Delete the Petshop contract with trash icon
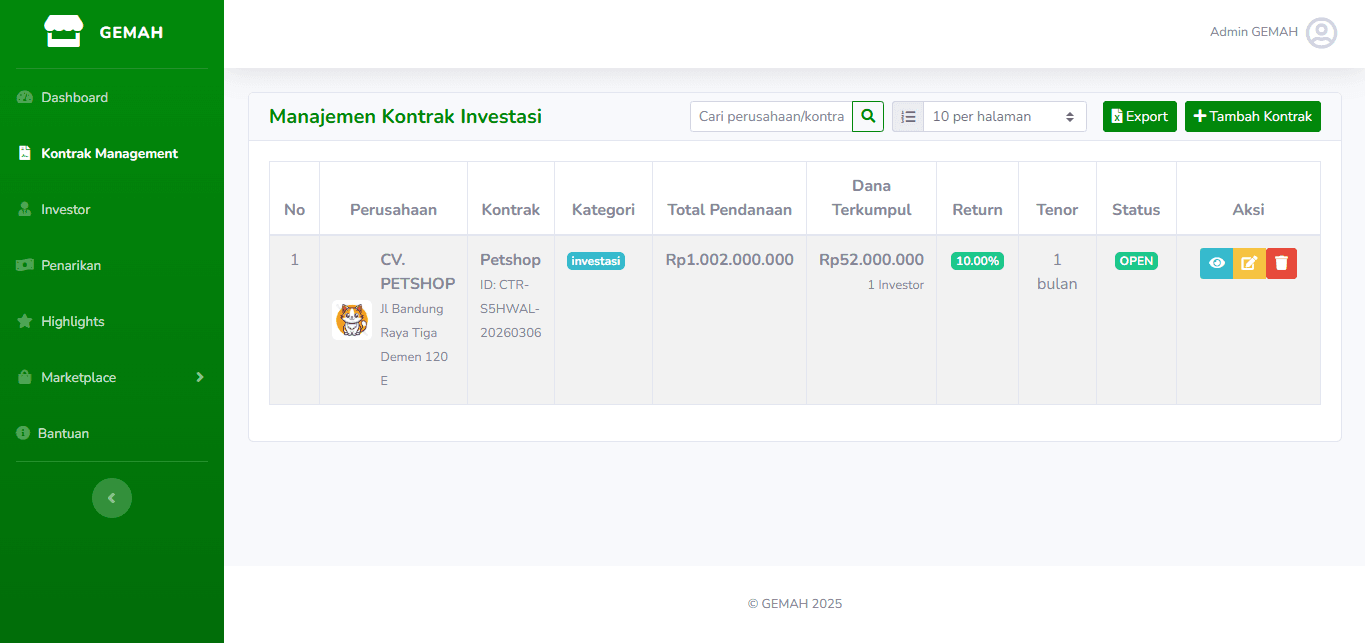The width and height of the screenshot is (1365, 643). pos(1281,263)
